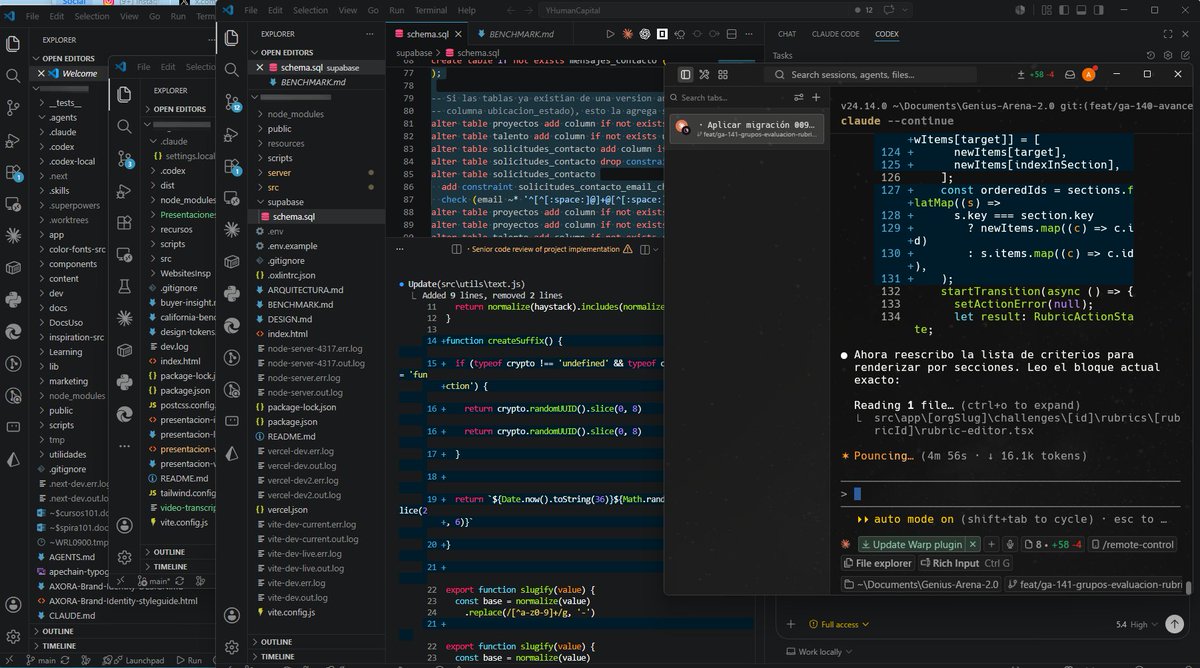Add new tab in Warp tabs panel
Screen dimensions: 1200x668
pyautogui.click(x=816, y=97)
